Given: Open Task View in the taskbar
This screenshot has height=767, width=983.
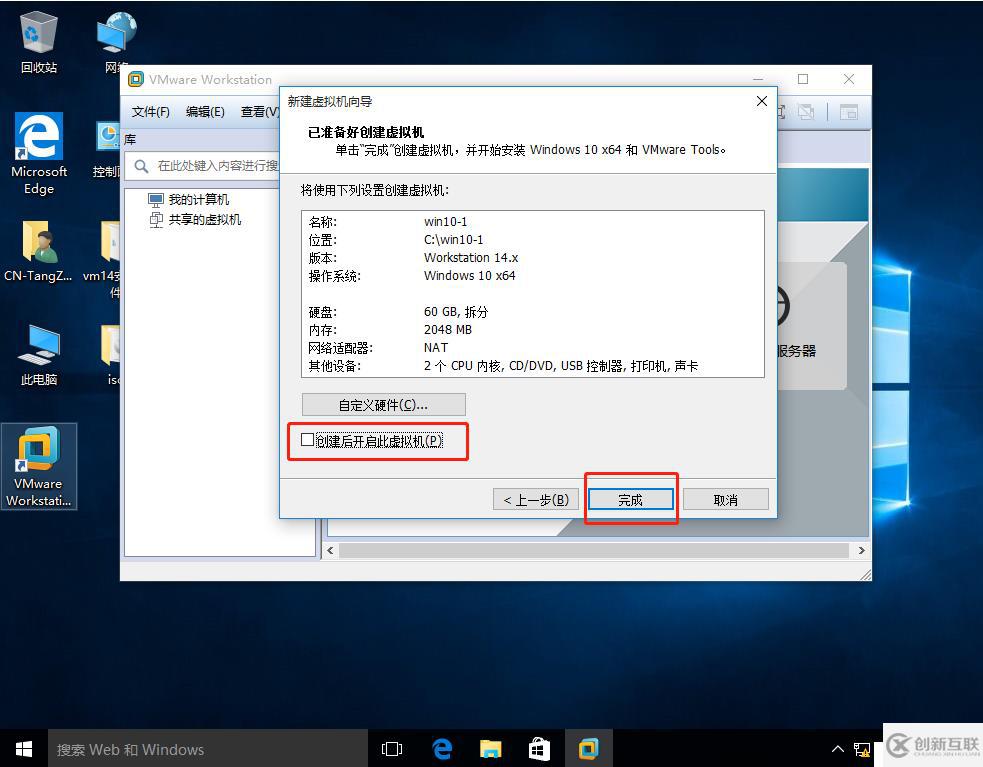Looking at the screenshot, I should pyautogui.click(x=392, y=748).
